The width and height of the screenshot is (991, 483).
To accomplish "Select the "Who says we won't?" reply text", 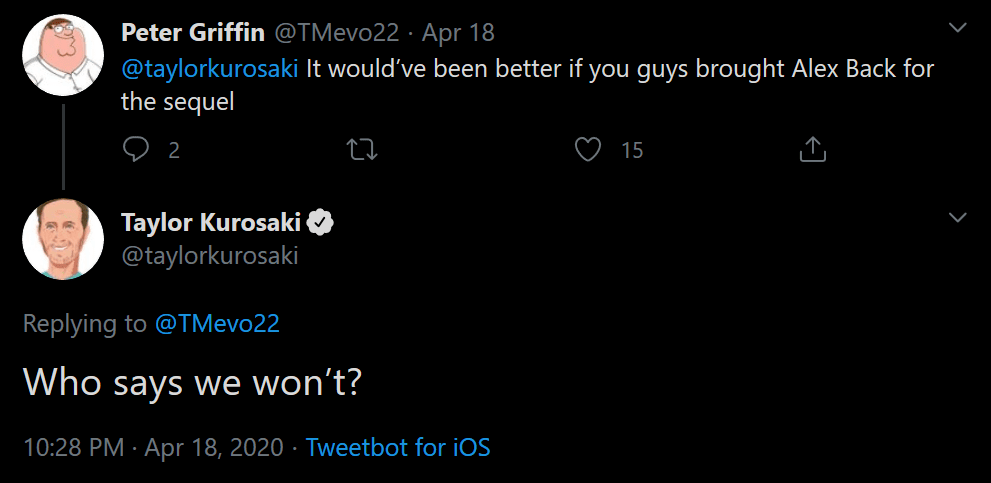I will (x=191, y=381).
